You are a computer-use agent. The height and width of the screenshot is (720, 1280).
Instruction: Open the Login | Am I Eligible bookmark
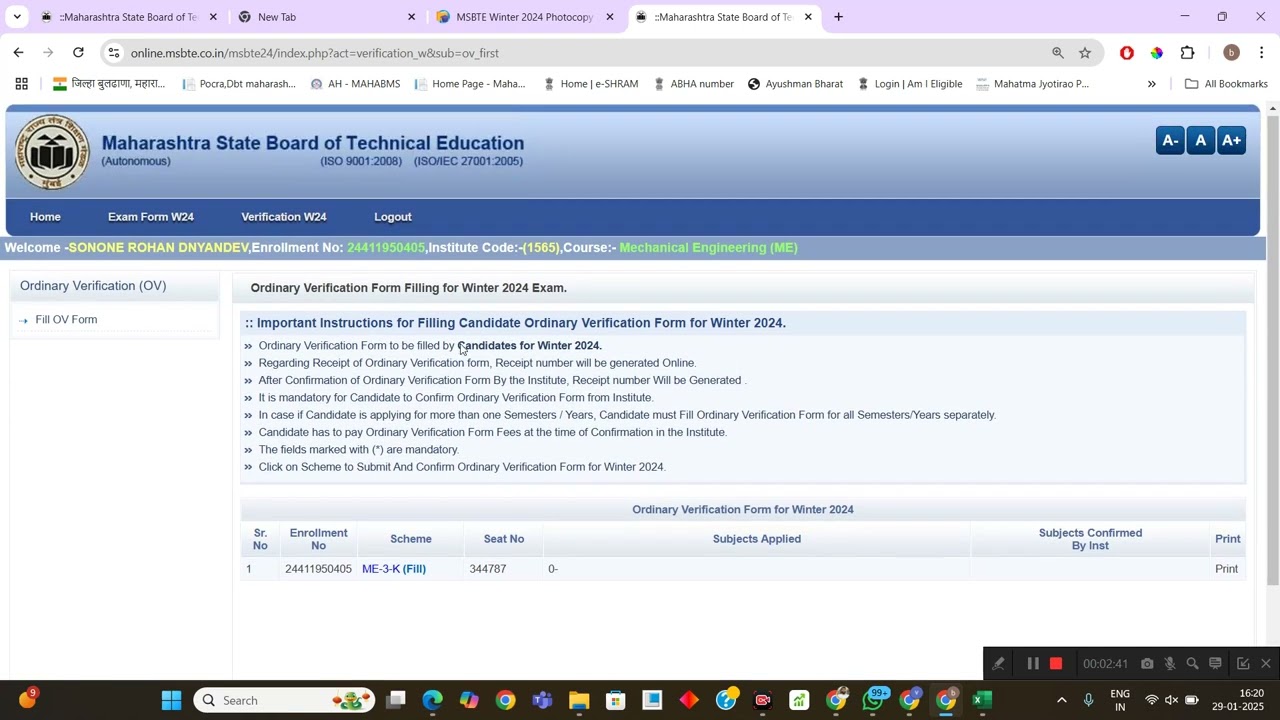tap(909, 84)
